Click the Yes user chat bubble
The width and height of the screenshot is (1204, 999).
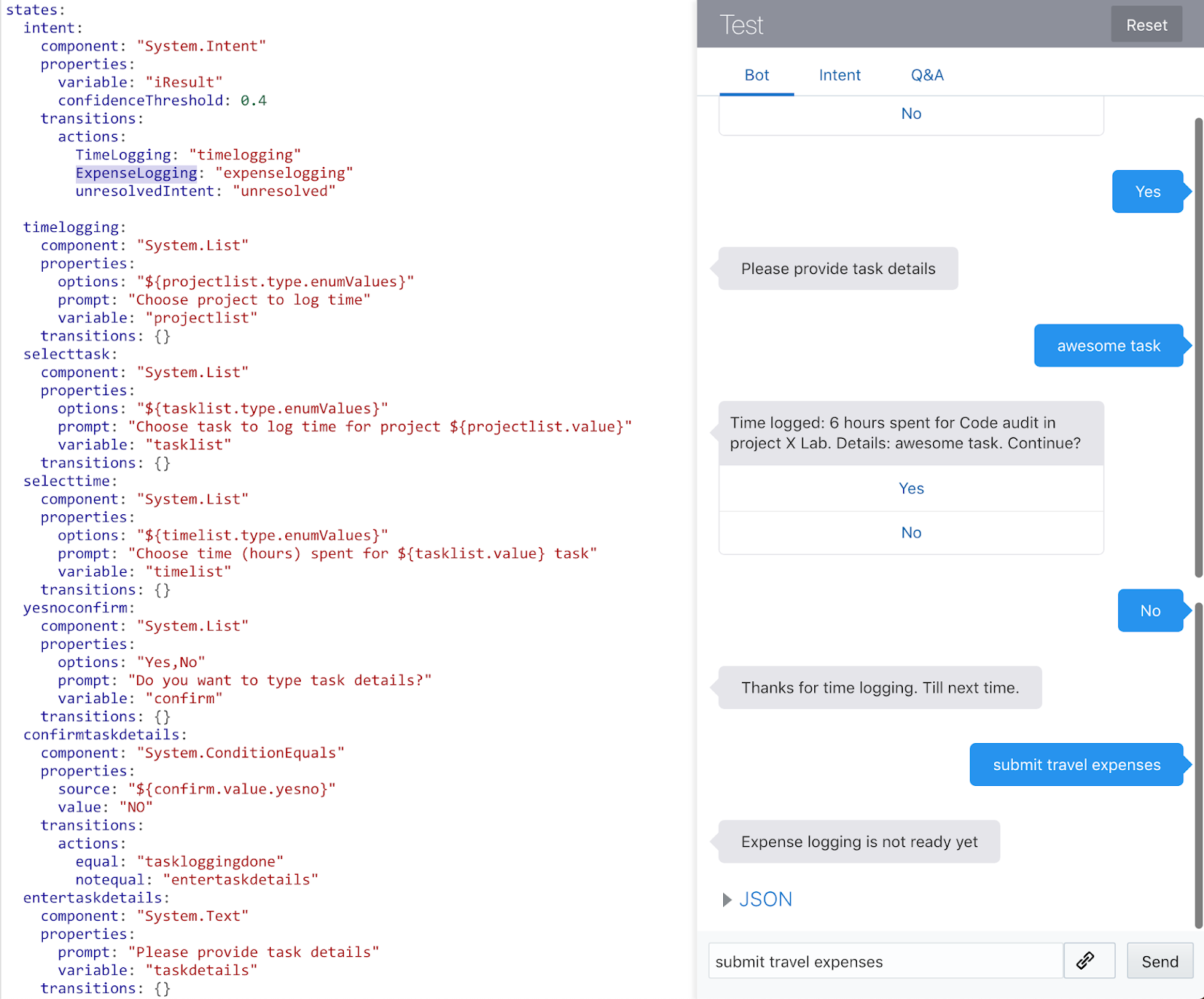click(1148, 191)
